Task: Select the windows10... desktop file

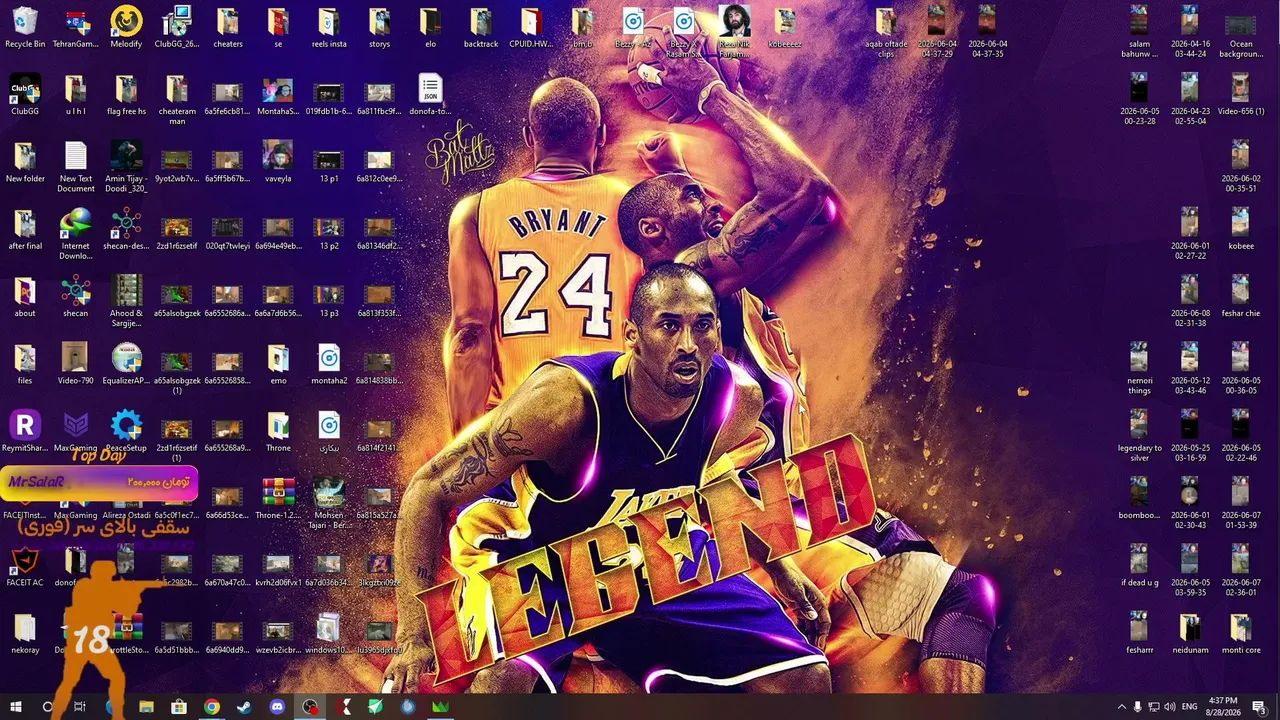Action: click(329, 632)
